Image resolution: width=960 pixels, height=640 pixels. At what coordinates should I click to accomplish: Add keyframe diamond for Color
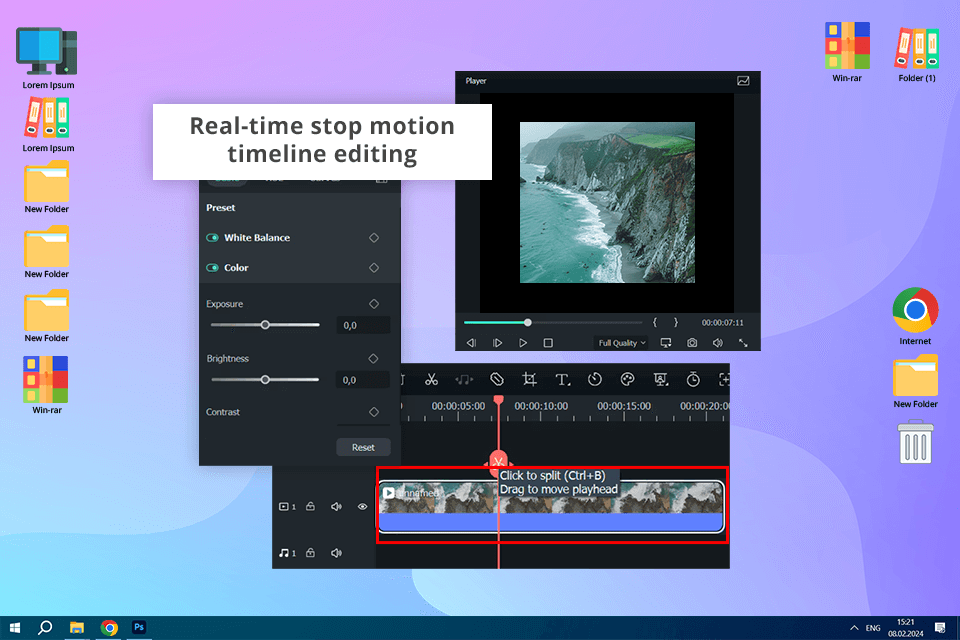pyautogui.click(x=374, y=268)
